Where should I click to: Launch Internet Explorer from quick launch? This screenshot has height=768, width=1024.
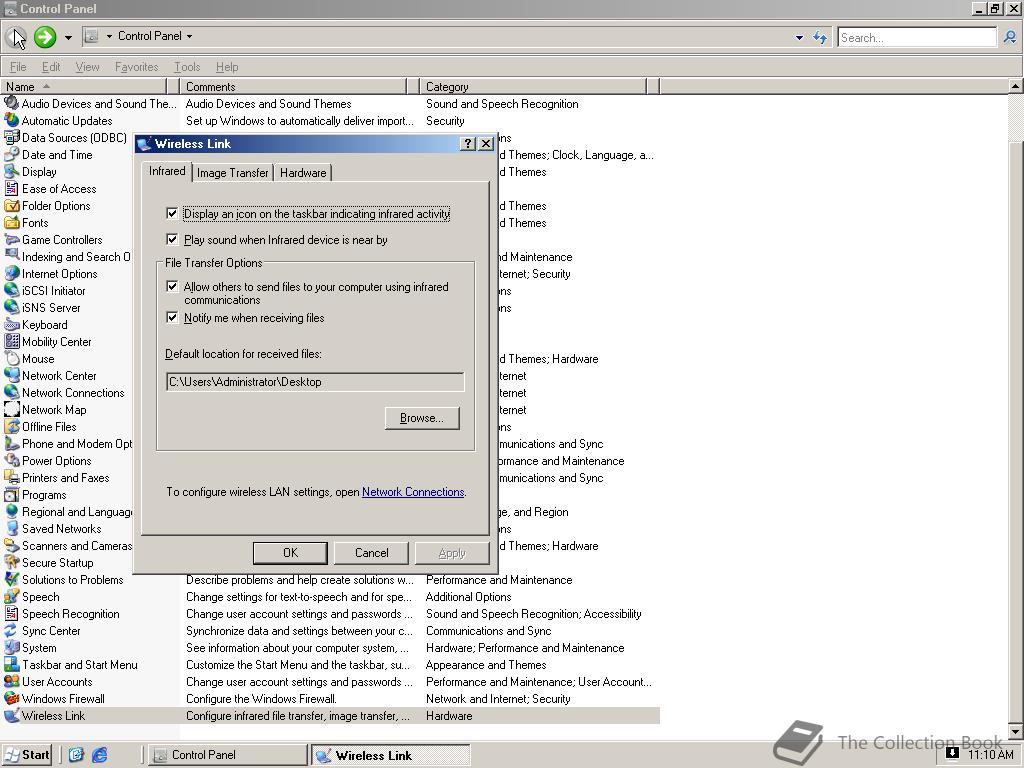coord(99,755)
